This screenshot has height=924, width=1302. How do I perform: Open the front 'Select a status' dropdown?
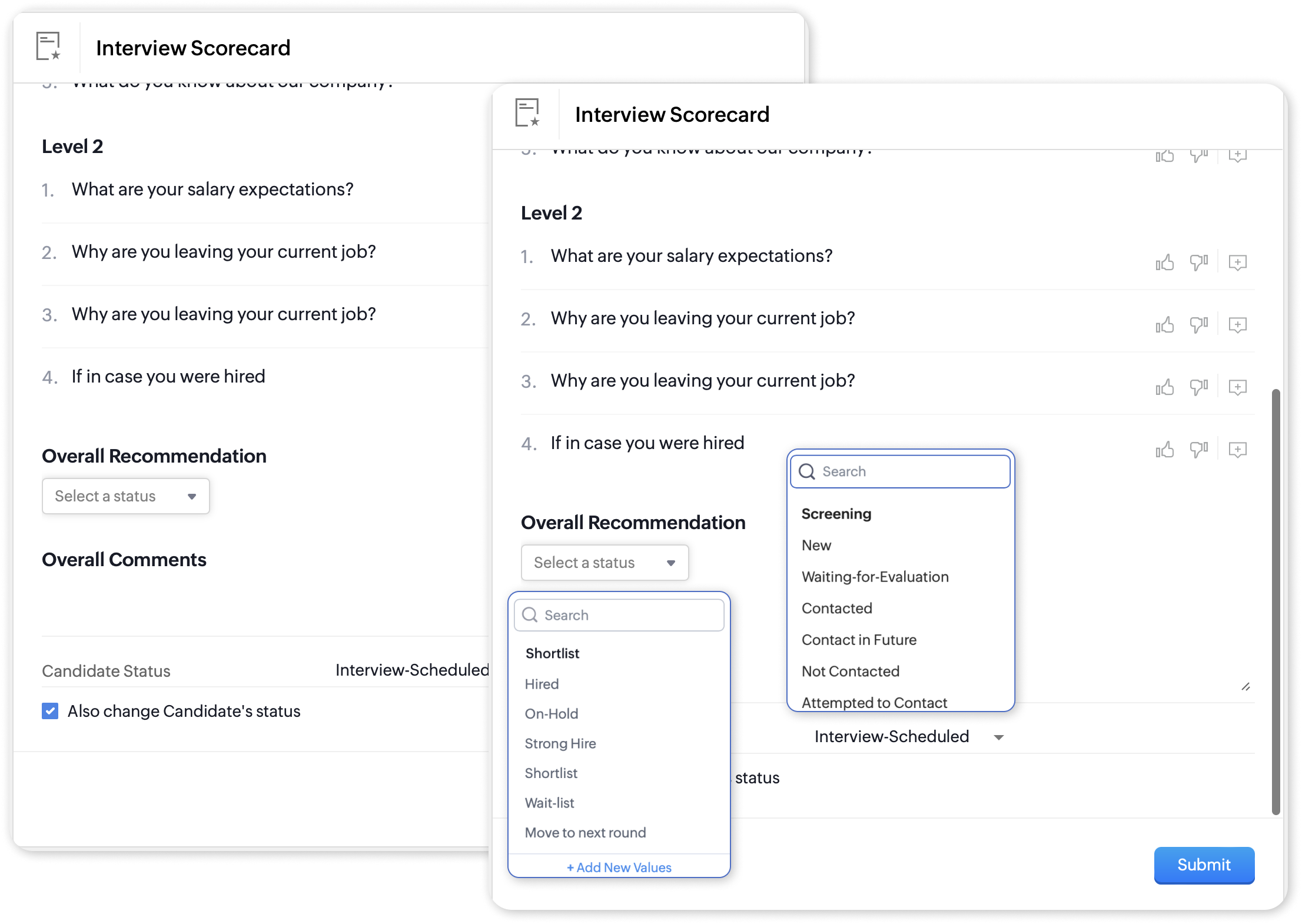(604, 563)
